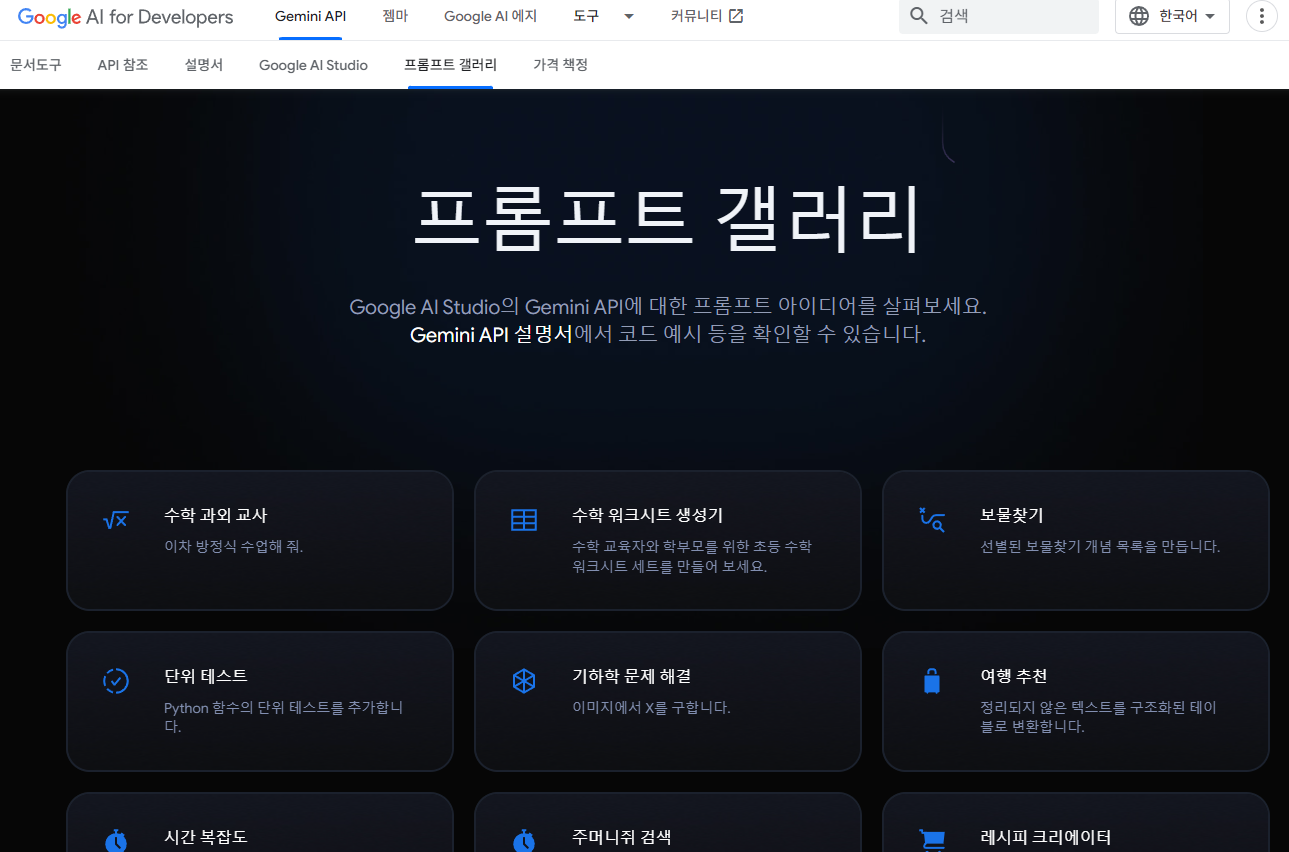Click the shopping cart icon on 레시피 크리에이터
This screenshot has height=852, width=1289.
point(932,840)
